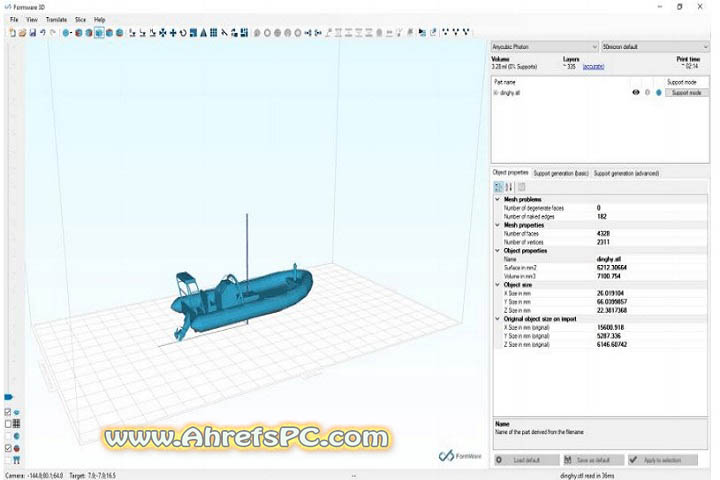Select the highlighted blue cube view icon
The width and height of the screenshot is (720, 480).
(x=99, y=33)
